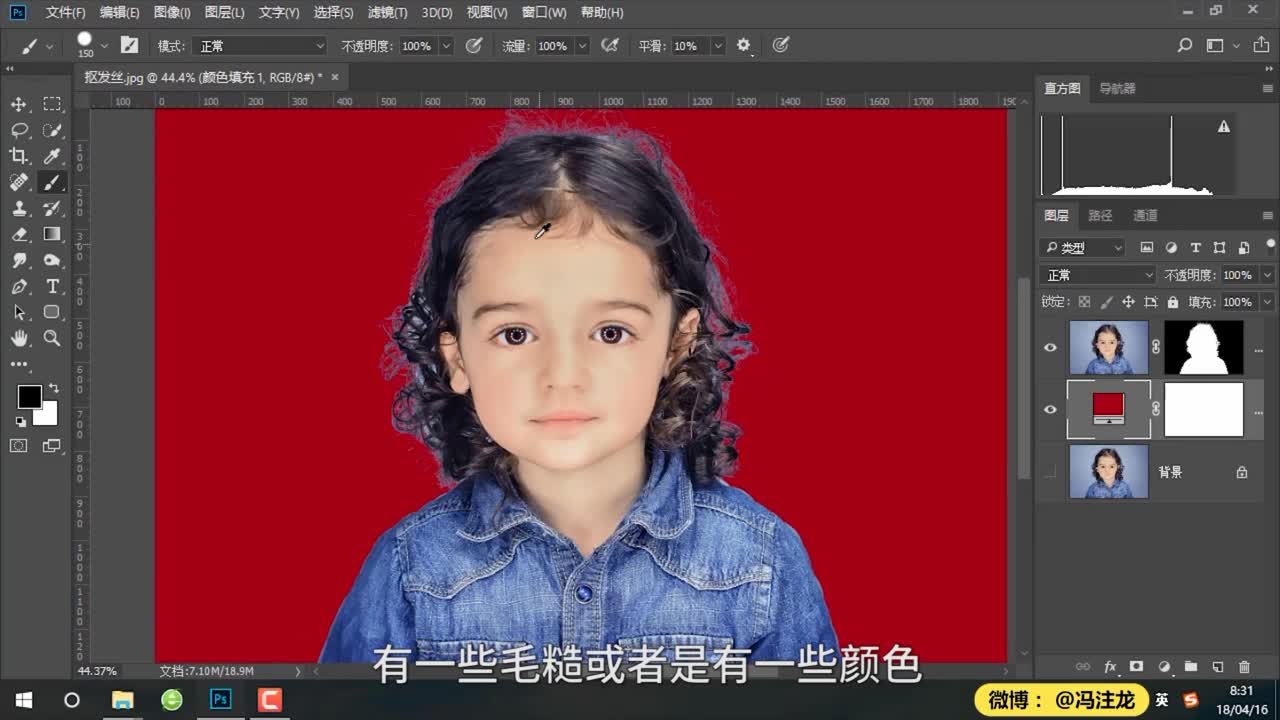Click the black foreground color swatch
The width and height of the screenshot is (1280, 720).
pos(29,399)
